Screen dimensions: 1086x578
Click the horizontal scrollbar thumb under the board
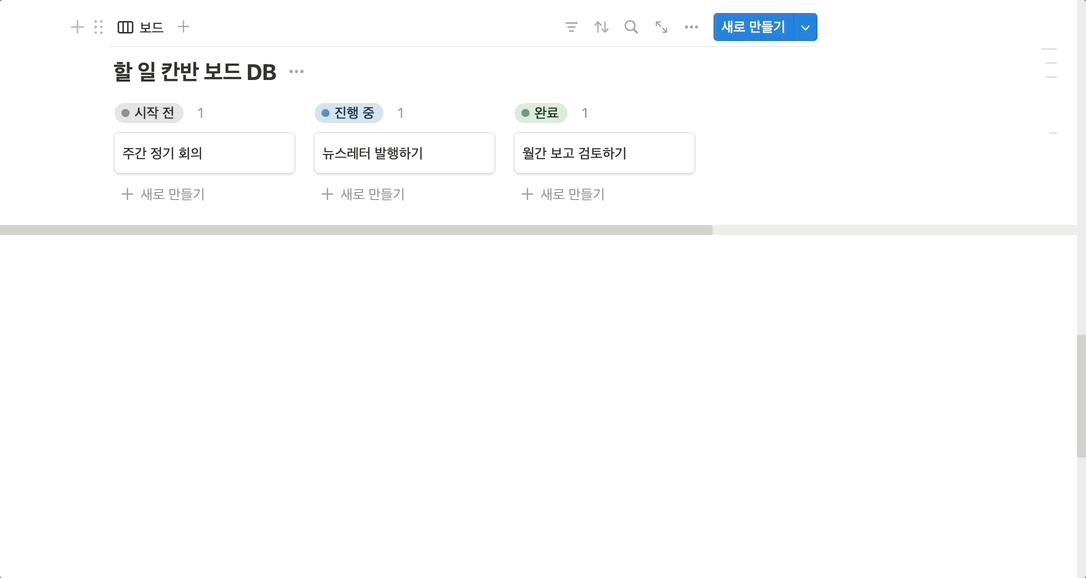point(356,230)
